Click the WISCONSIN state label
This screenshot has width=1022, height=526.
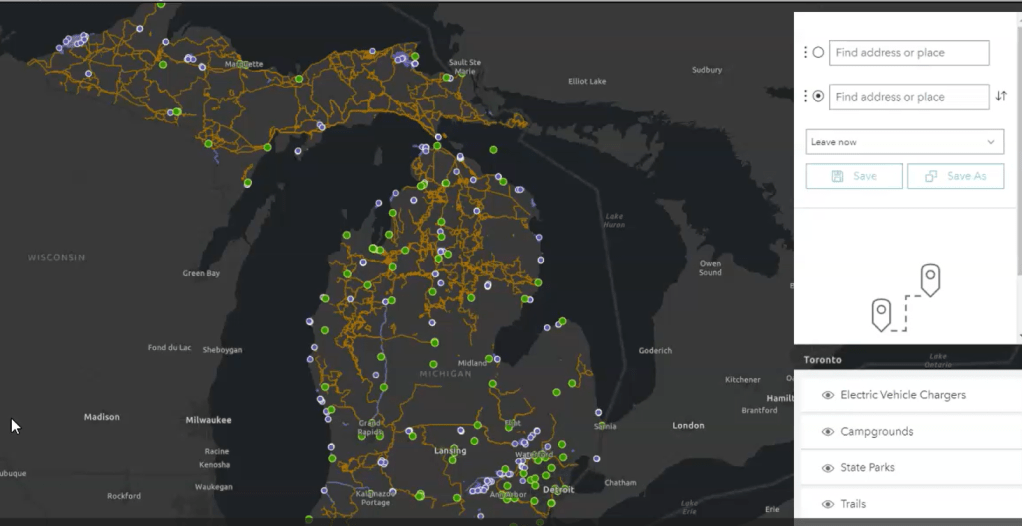[x=56, y=257]
